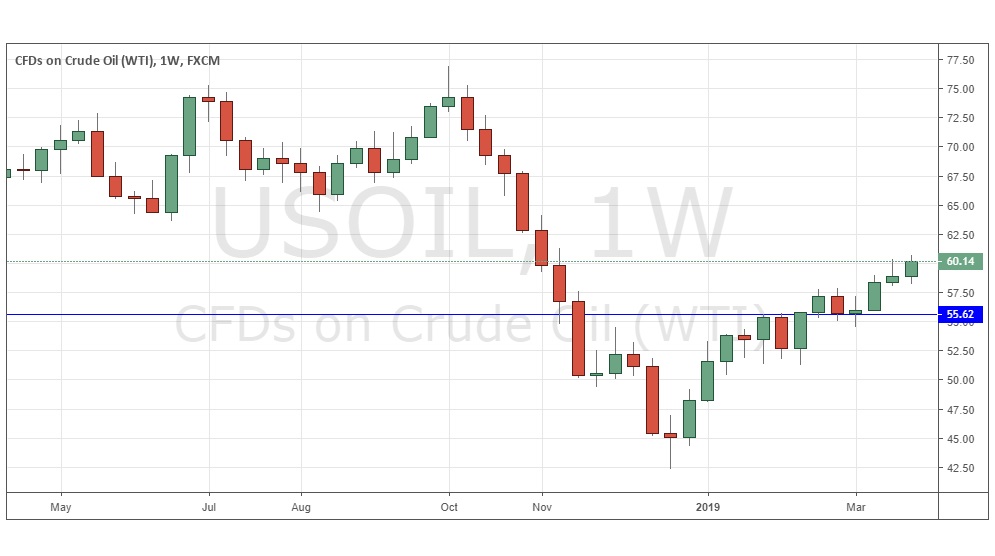Select the dotted current price line

pos(300,262)
